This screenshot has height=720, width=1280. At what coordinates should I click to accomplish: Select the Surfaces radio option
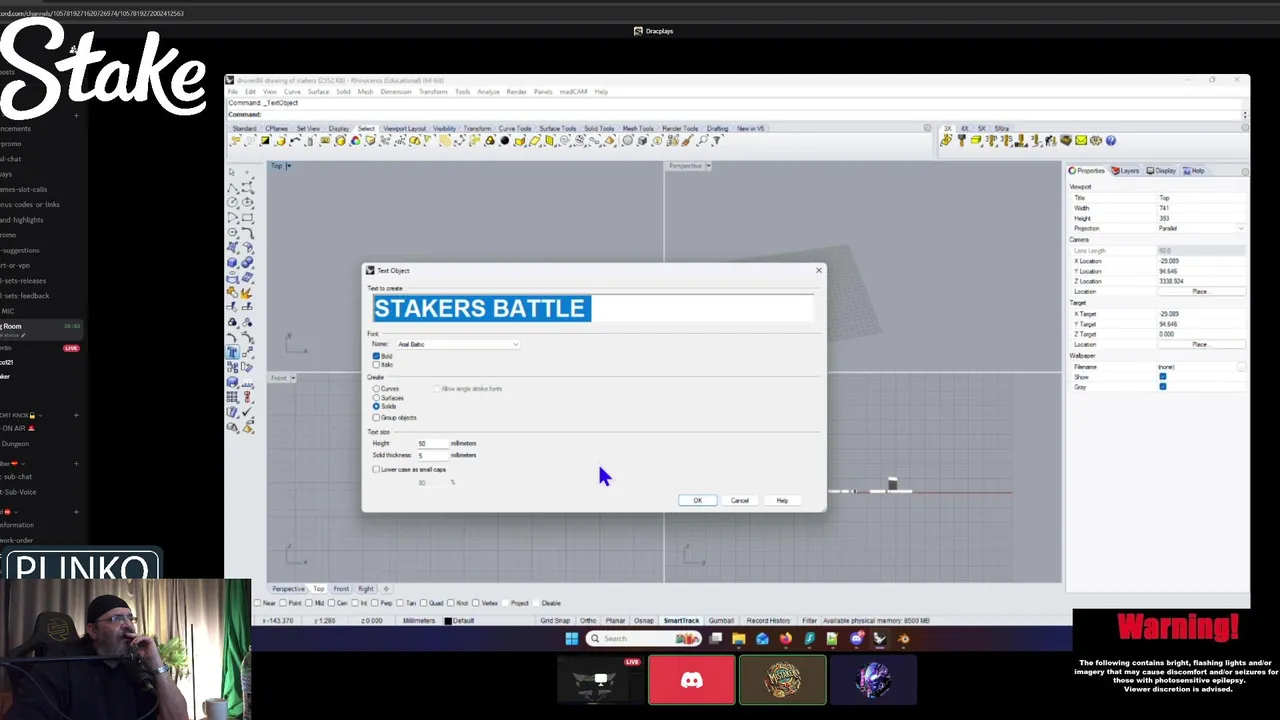[x=377, y=398]
